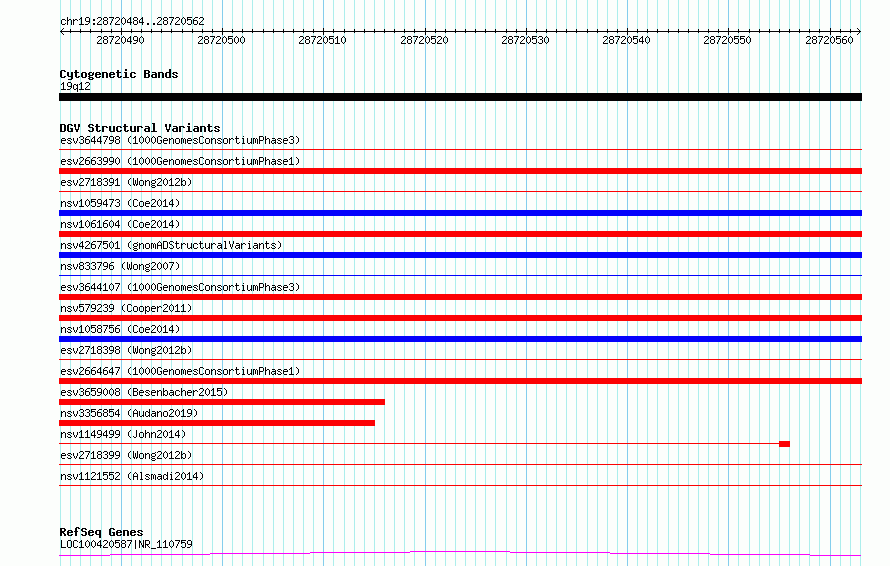
Task: Open LOC100420587|NR_110759 gene label
Action: tap(126, 544)
